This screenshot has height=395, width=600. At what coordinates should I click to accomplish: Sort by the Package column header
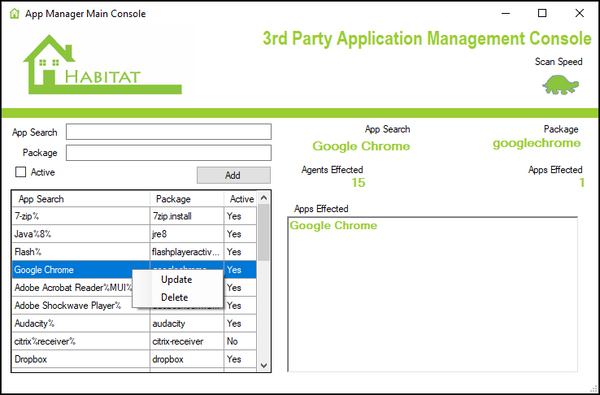[187, 199]
